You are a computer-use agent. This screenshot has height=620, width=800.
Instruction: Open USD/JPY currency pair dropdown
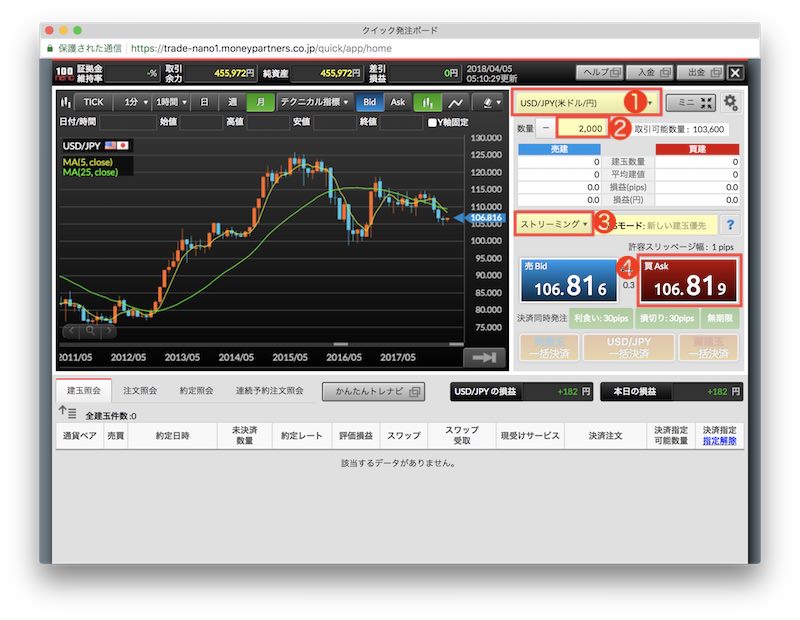coord(587,103)
